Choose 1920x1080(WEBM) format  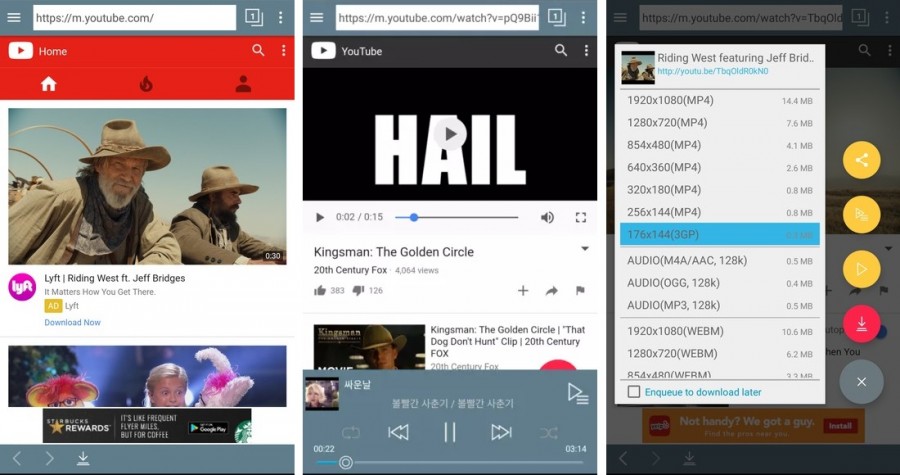tap(720, 331)
